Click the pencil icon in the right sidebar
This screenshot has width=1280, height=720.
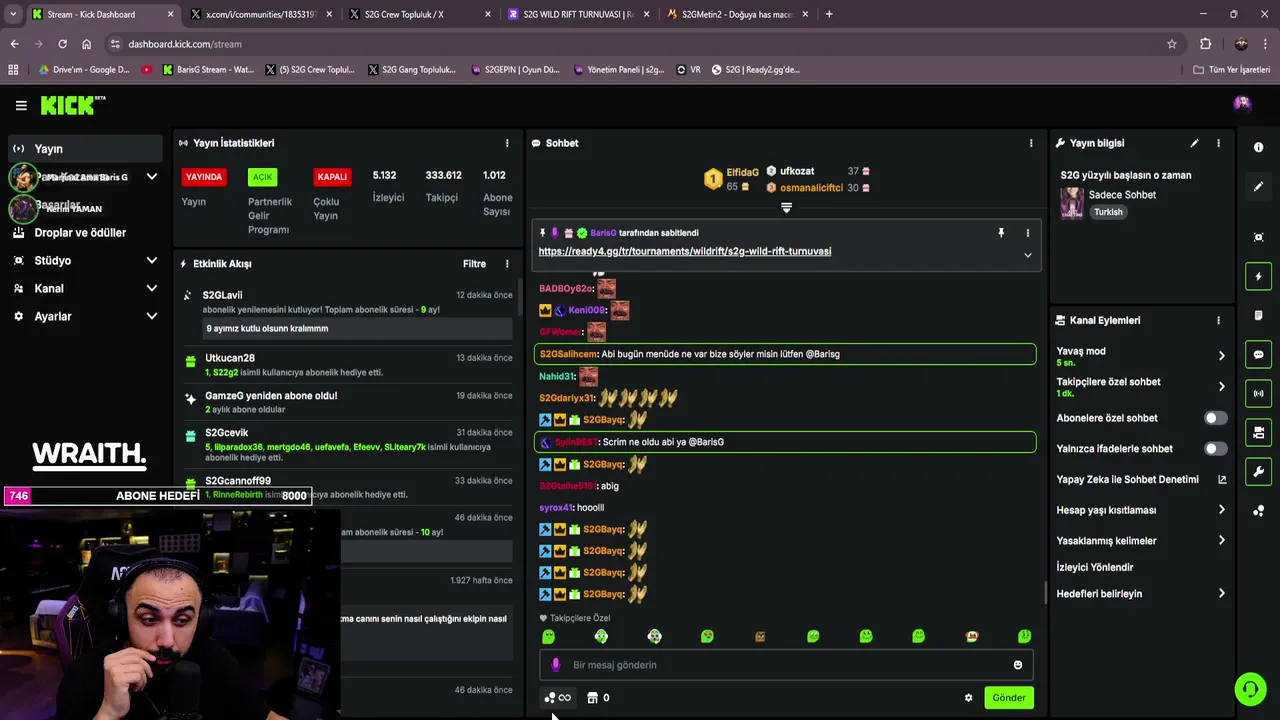[x=1258, y=187]
